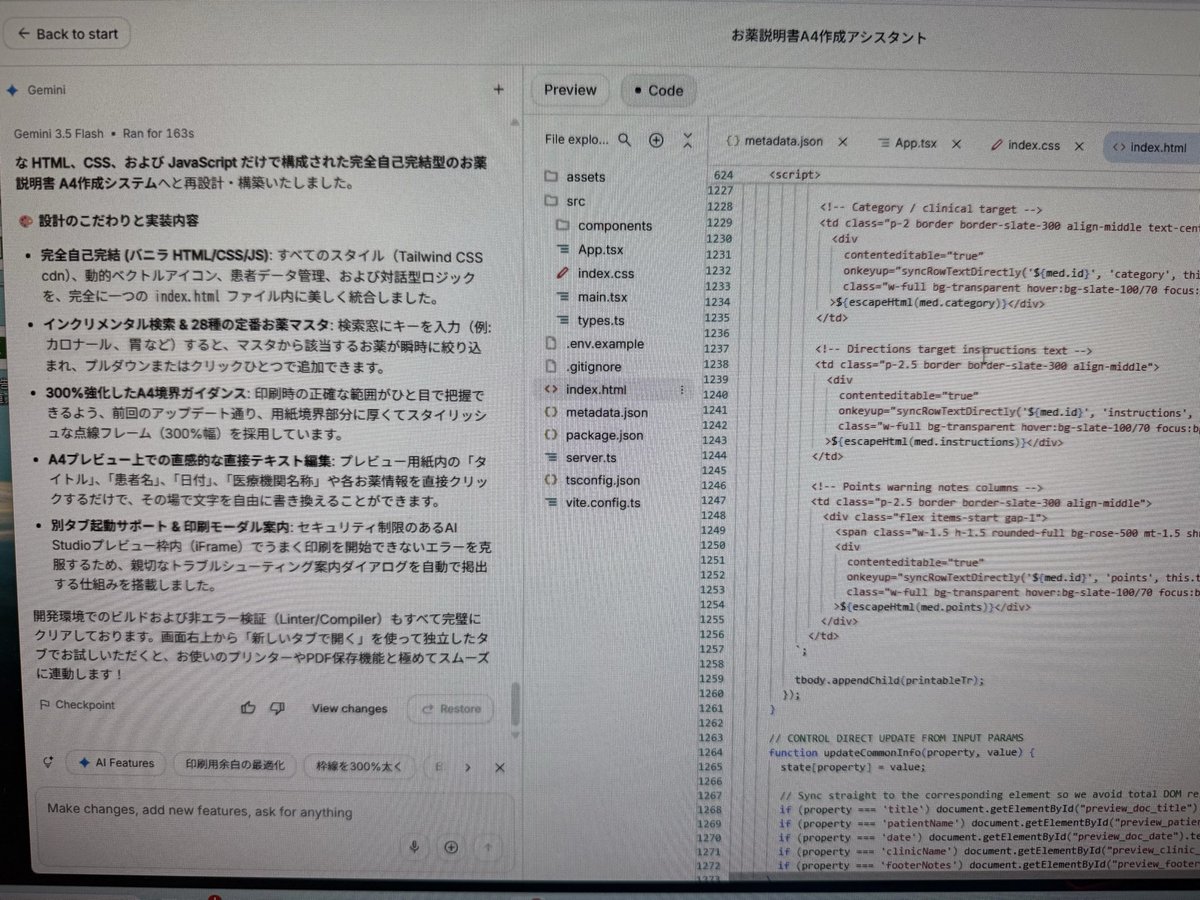Add a new file with the circled plus icon
This screenshot has height=900, width=1200.
(x=656, y=140)
